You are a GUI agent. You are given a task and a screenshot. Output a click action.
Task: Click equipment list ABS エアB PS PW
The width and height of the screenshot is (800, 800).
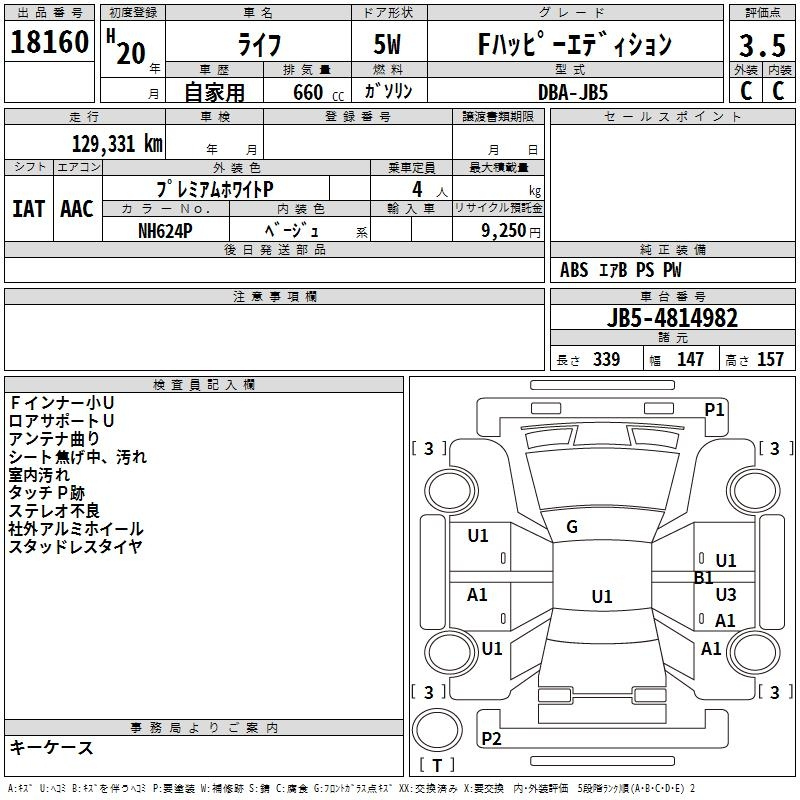coord(620,270)
